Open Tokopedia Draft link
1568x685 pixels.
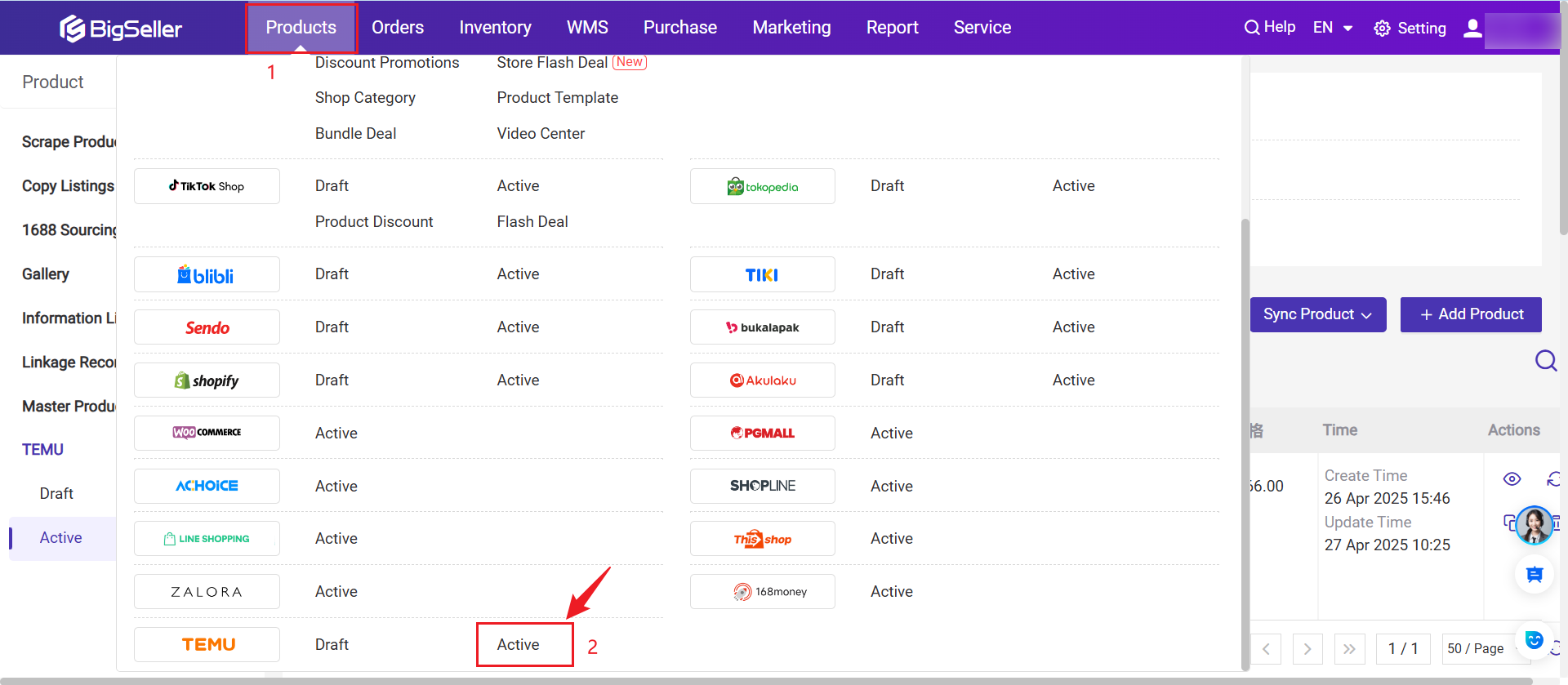tap(887, 186)
